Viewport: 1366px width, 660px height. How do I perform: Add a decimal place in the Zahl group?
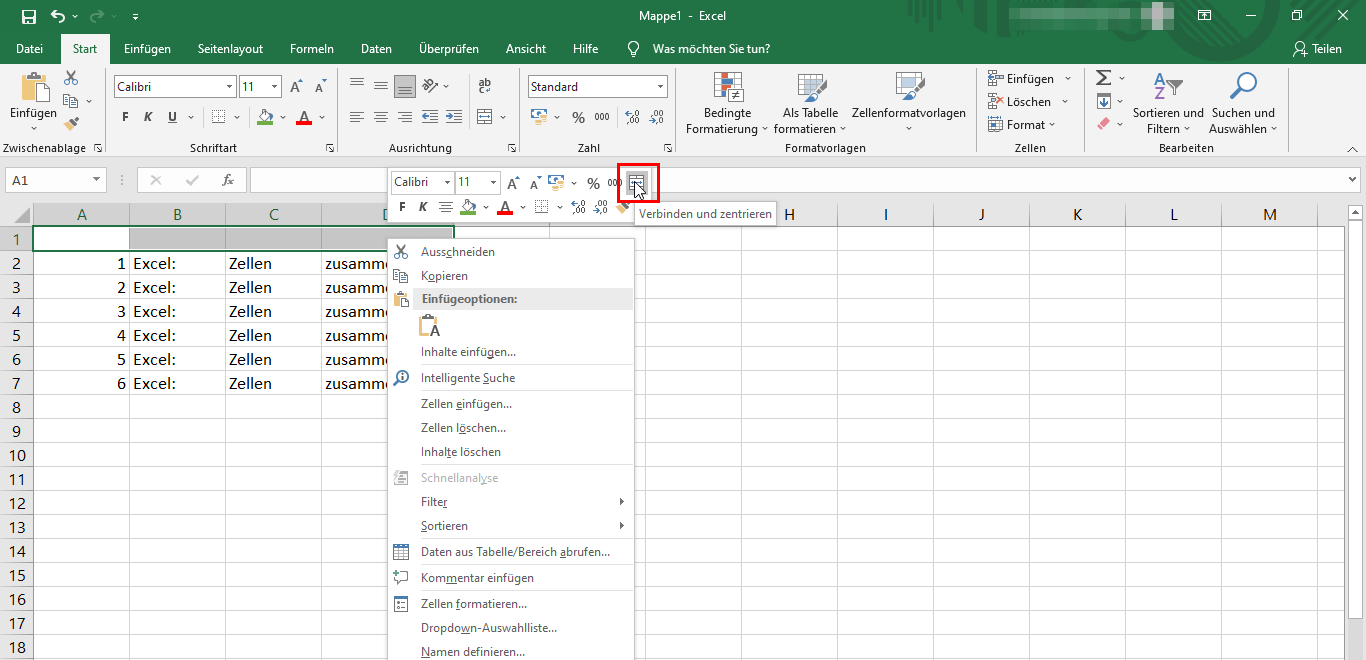pos(631,117)
